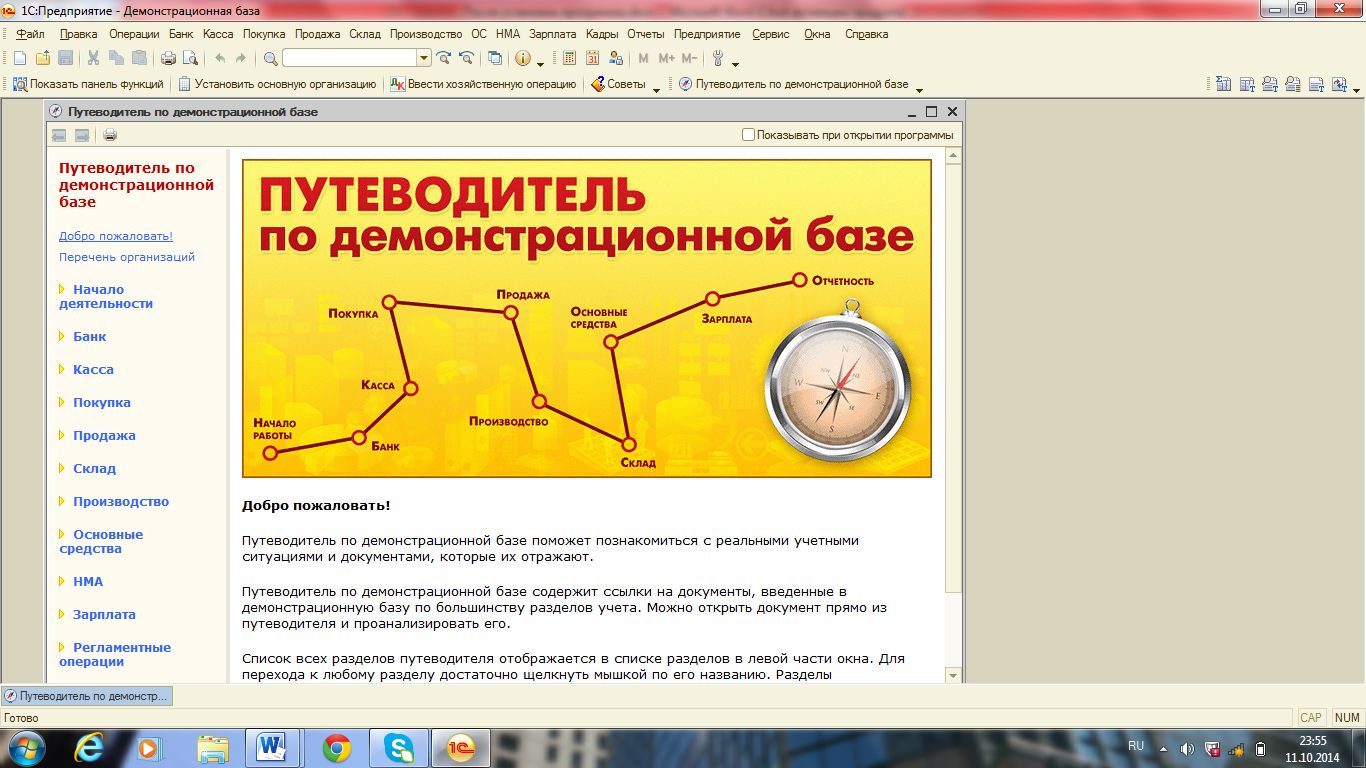Enable 'Показывать при открытии программы' checkbox
The width and height of the screenshot is (1366, 768).
[x=749, y=135]
